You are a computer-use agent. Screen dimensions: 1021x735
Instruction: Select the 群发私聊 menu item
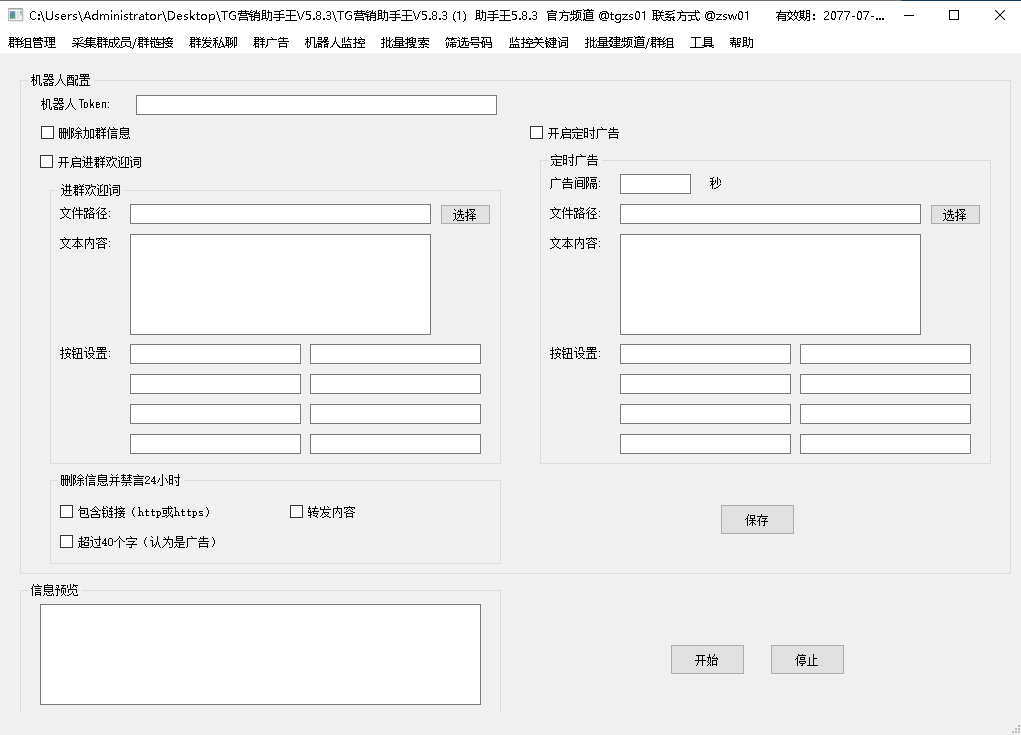(213, 43)
